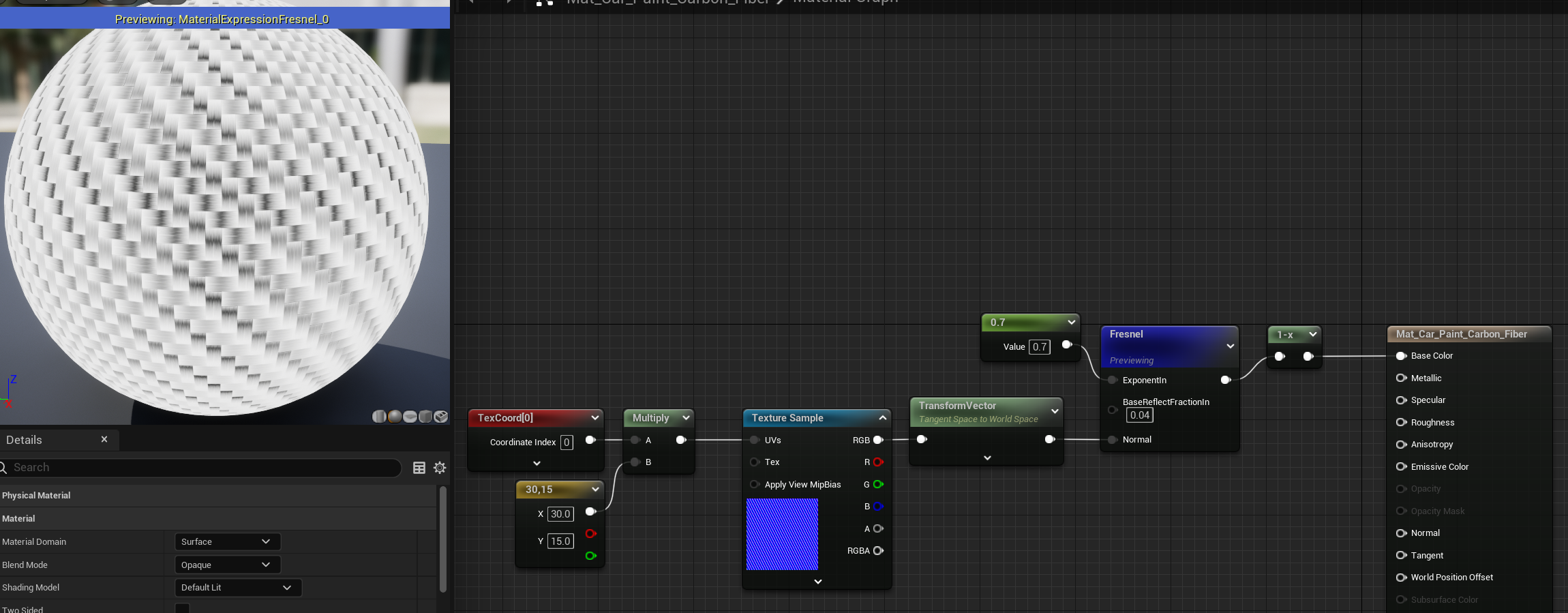Edit BaseReflectFractionIn 0.04 field
Image resolution: width=1568 pixels, height=613 pixels.
pyautogui.click(x=1140, y=415)
